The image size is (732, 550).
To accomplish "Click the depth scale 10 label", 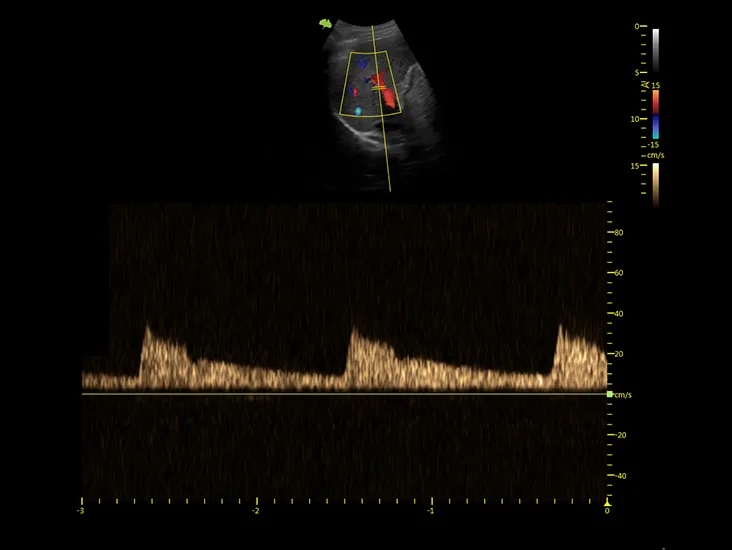I will click(635, 119).
